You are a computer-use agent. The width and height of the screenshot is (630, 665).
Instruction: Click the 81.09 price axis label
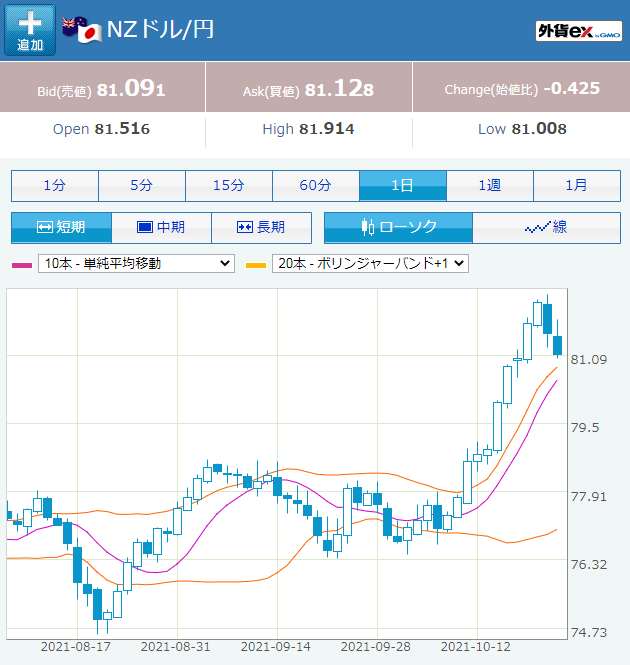tap(588, 360)
